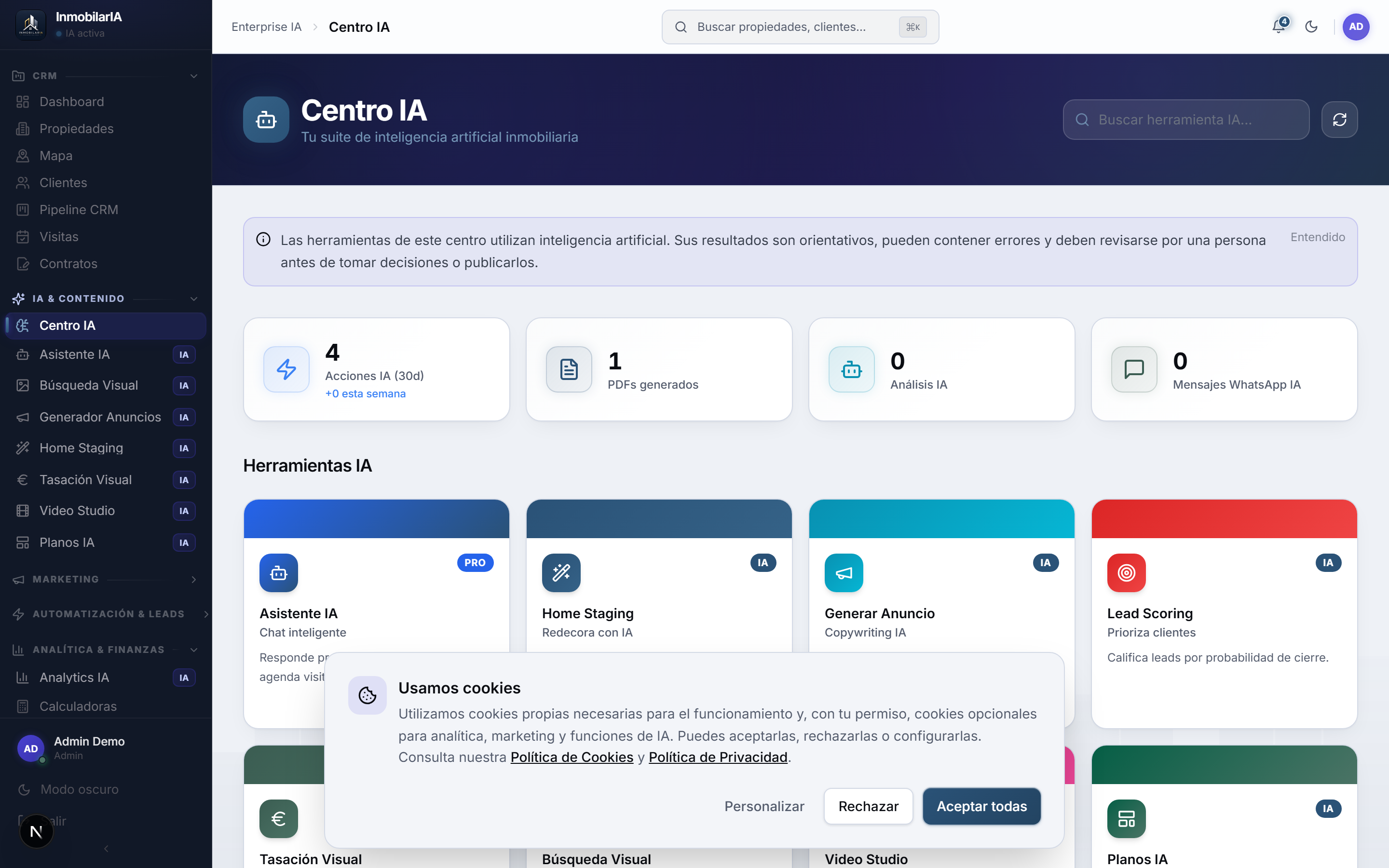Click the PDFs generados document icon
This screenshot has height=868, width=1389.
[x=569, y=369]
